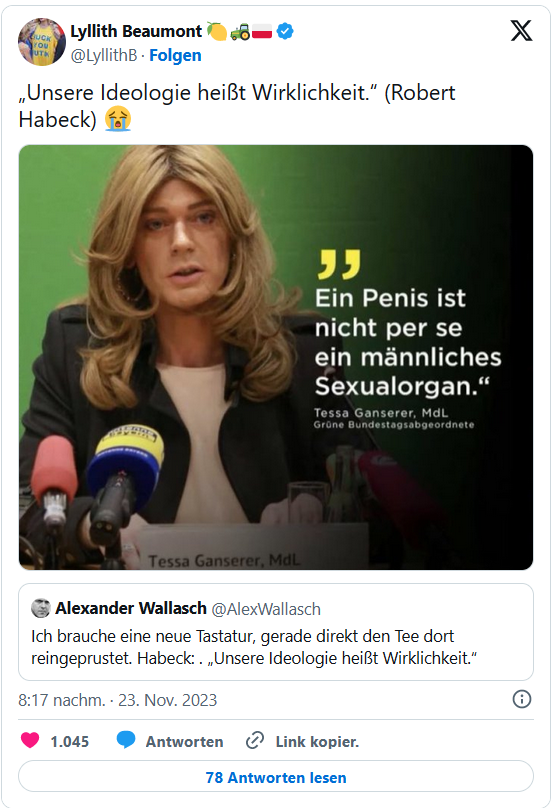Open the @LyllithB handle
551x808 pixels.
click(x=104, y=55)
